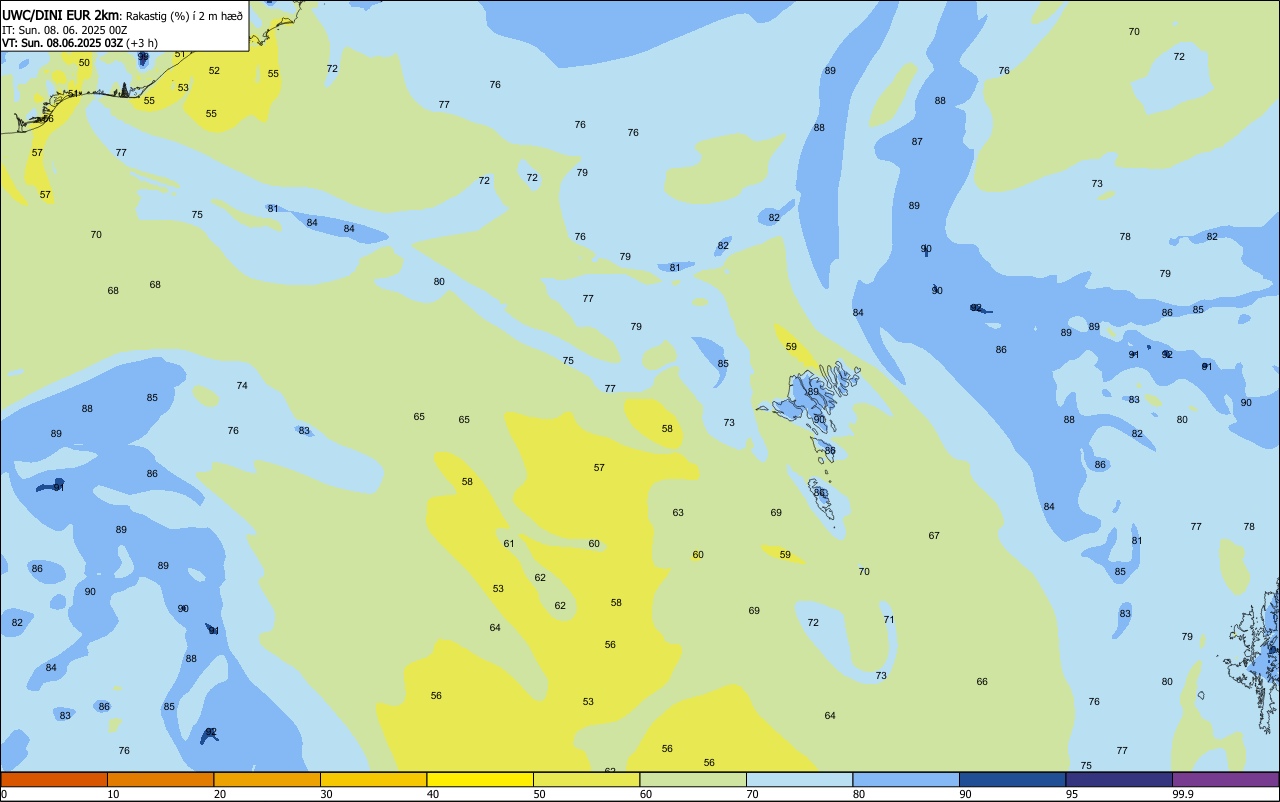
Task: Select the '40' tick label on the color scale
Action: coord(433,794)
